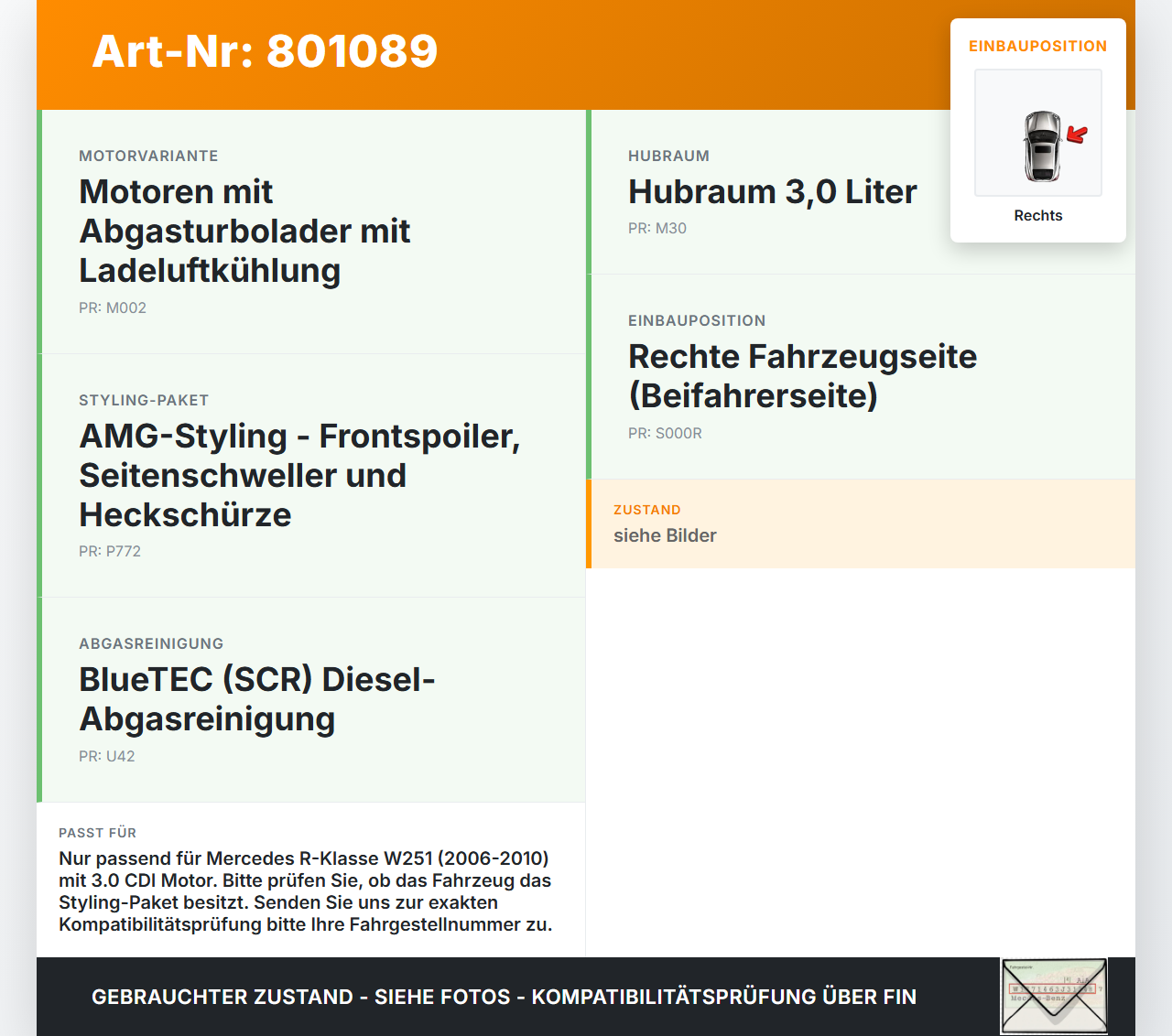Click the PR: M30 code

tap(657, 228)
